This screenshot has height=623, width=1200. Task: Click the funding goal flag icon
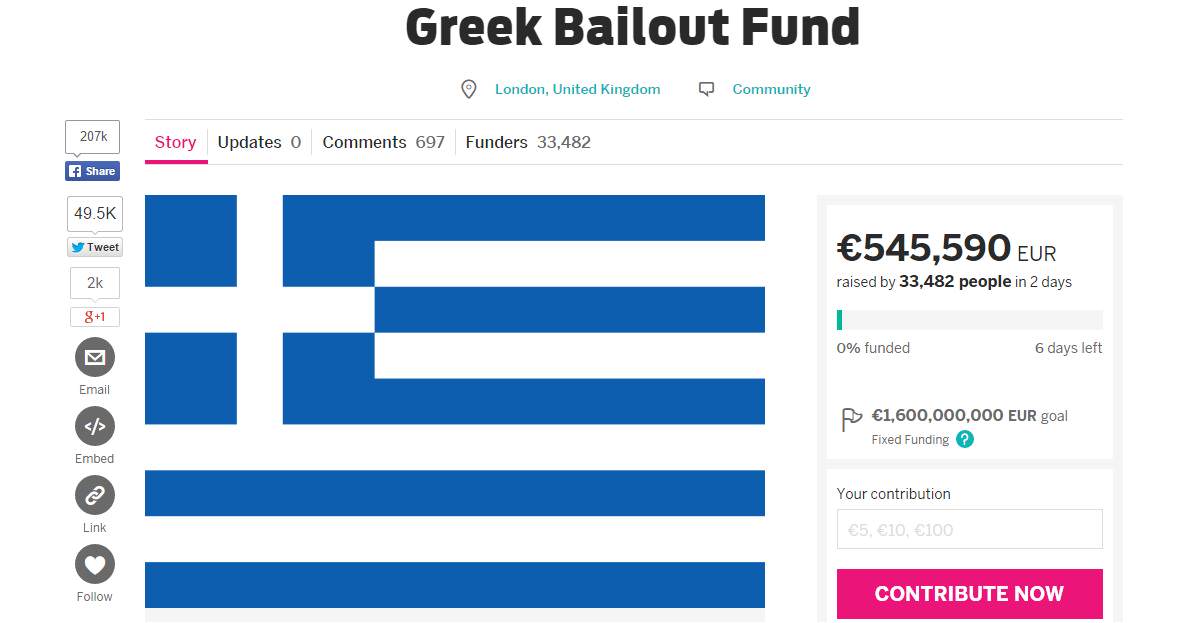851,419
